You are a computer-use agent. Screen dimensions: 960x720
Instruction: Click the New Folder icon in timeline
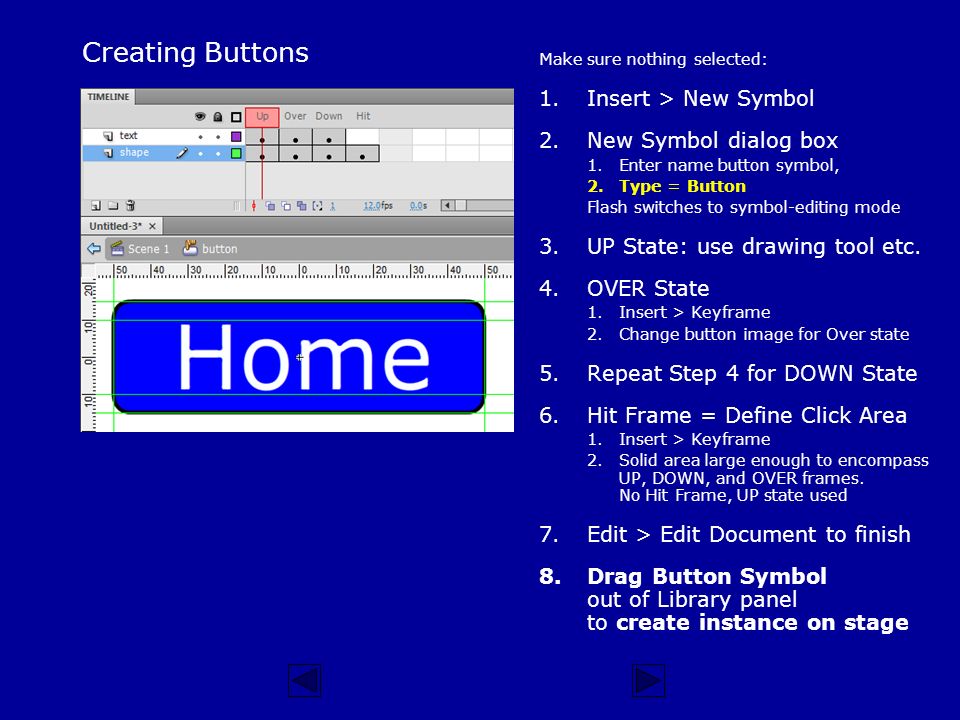113,206
